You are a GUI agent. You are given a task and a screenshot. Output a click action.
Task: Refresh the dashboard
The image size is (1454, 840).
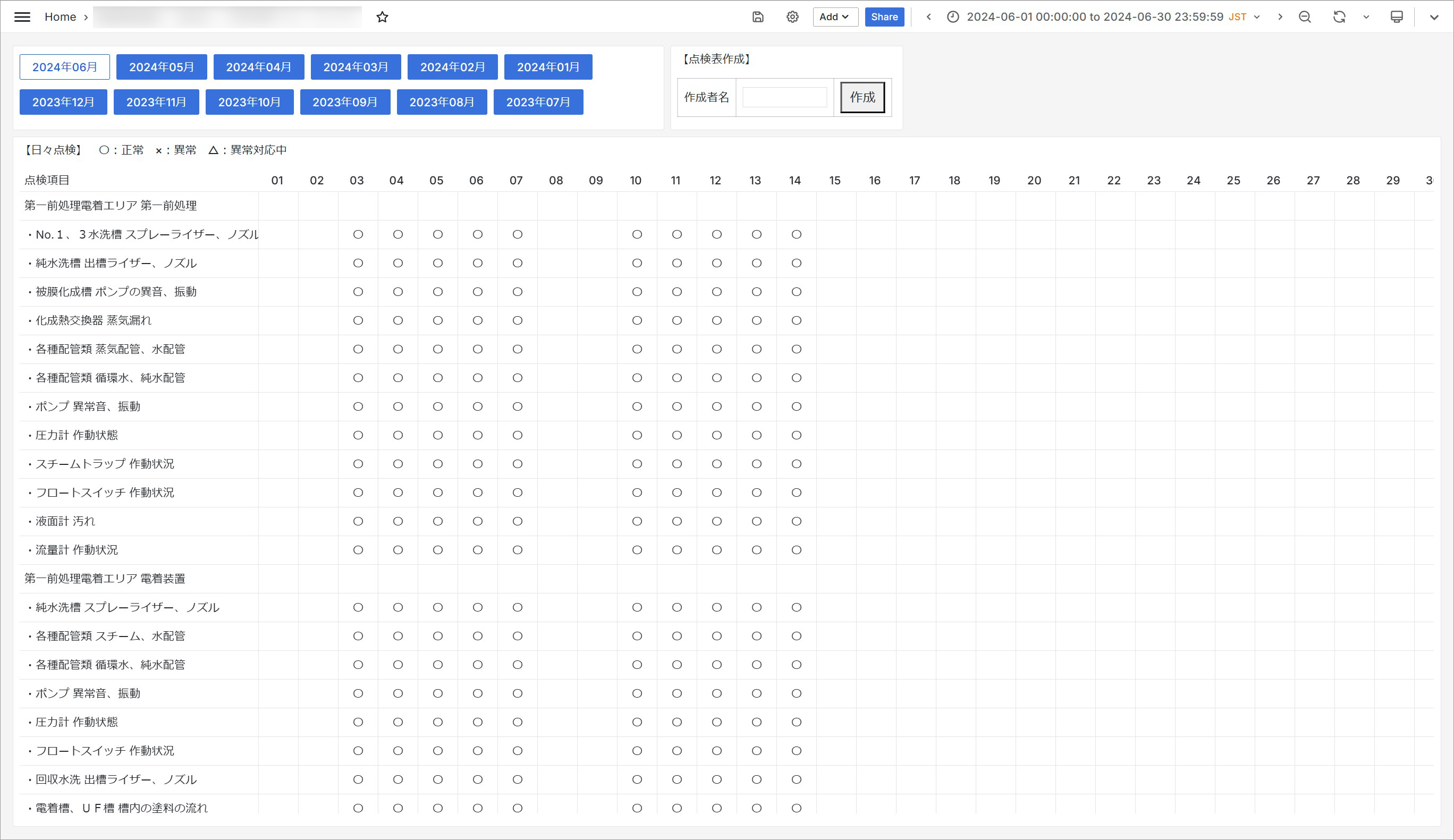(x=1339, y=16)
